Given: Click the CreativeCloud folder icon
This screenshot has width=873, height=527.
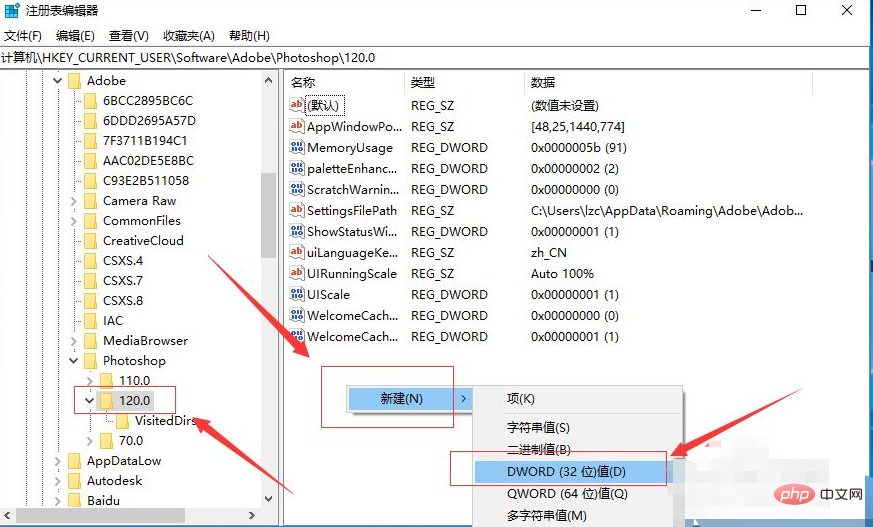Looking at the screenshot, I should coord(90,242).
